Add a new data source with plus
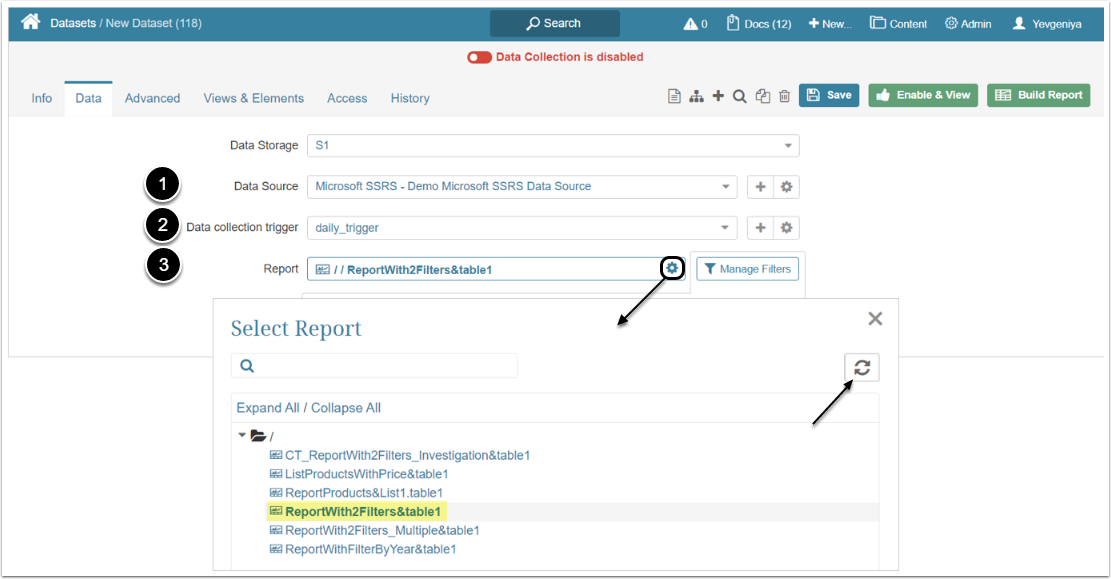This screenshot has height=579, width=1111. pos(760,187)
